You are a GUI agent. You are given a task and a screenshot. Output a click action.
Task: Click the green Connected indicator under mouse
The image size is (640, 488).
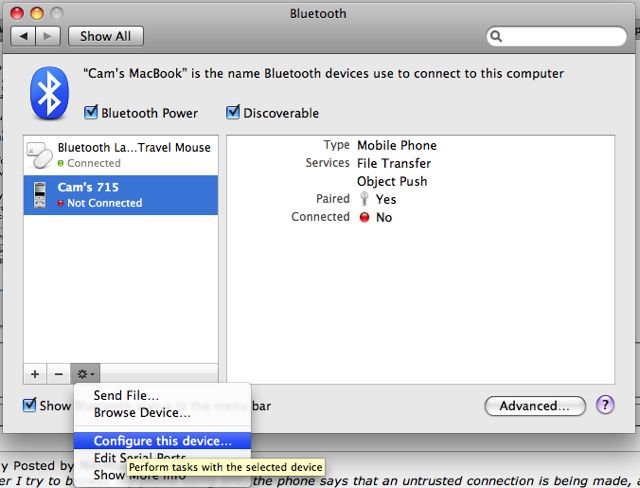61,163
